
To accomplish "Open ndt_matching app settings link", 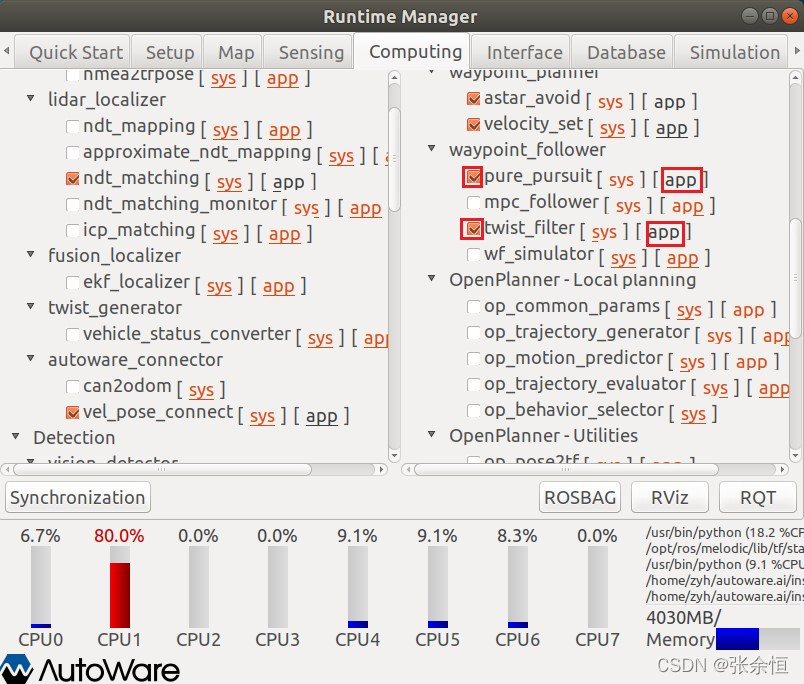I will point(289,183).
